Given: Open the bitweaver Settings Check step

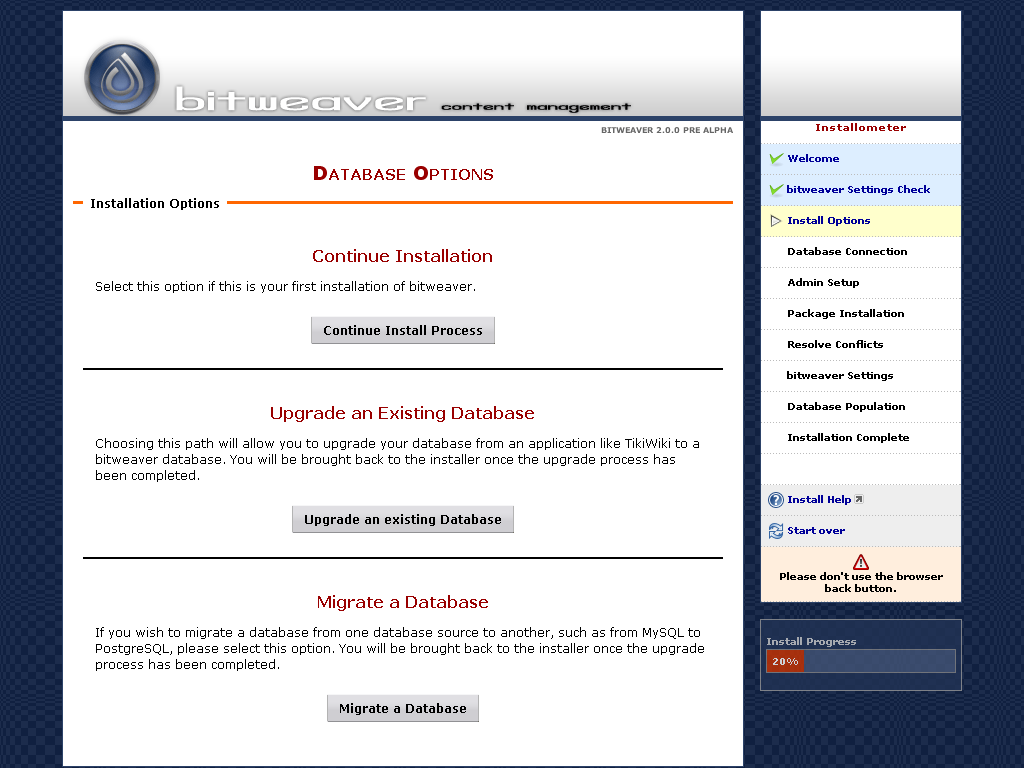Looking at the screenshot, I should pos(858,190).
